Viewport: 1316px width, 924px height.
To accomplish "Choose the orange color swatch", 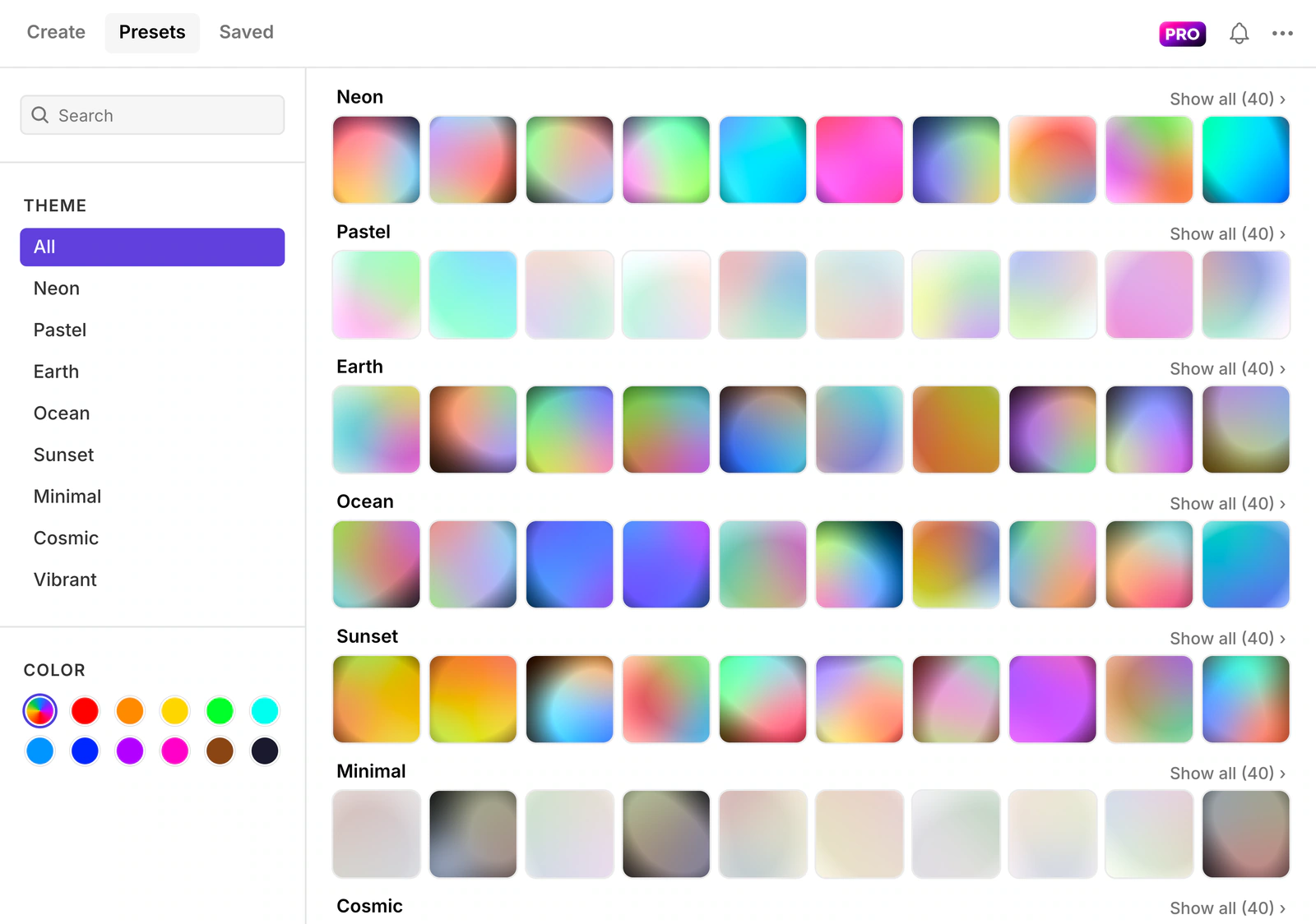I will [x=130, y=711].
